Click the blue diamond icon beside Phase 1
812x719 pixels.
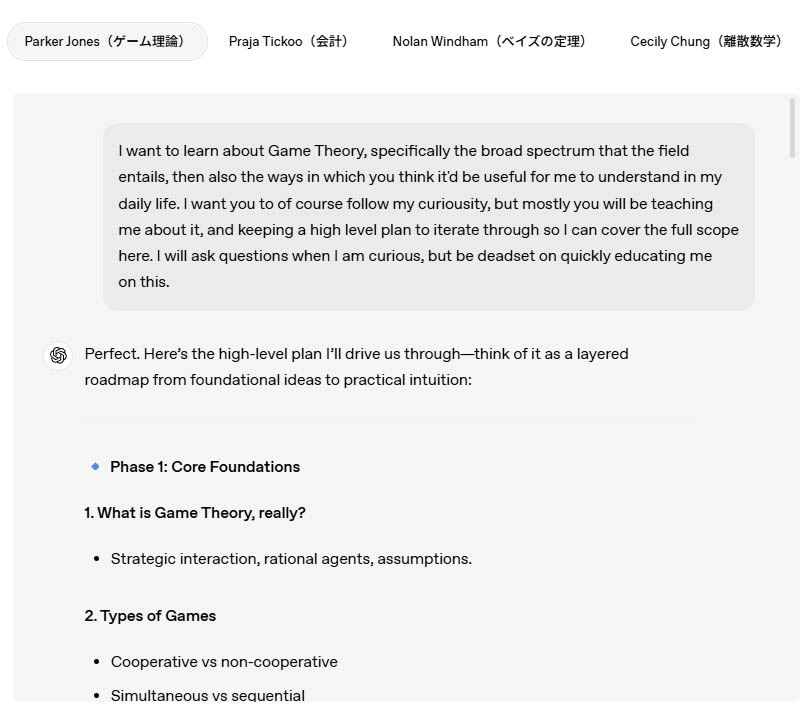point(95,466)
